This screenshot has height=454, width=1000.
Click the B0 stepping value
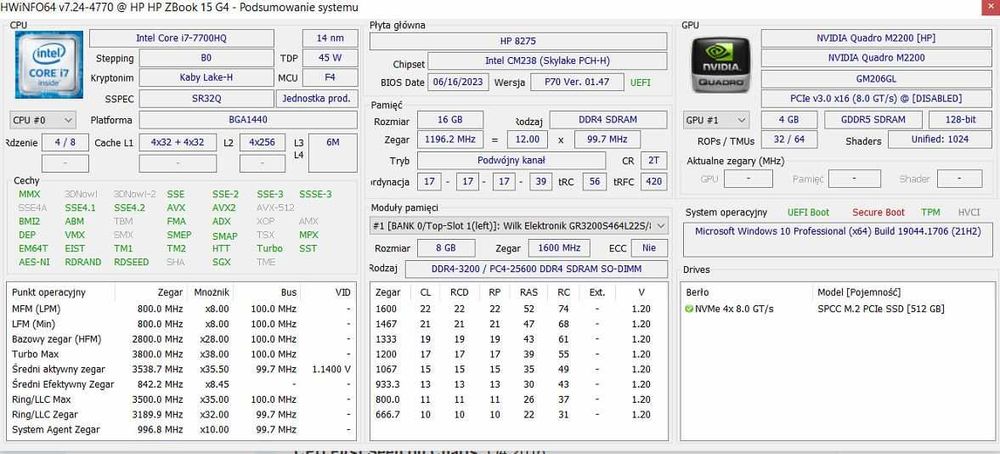[205, 58]
